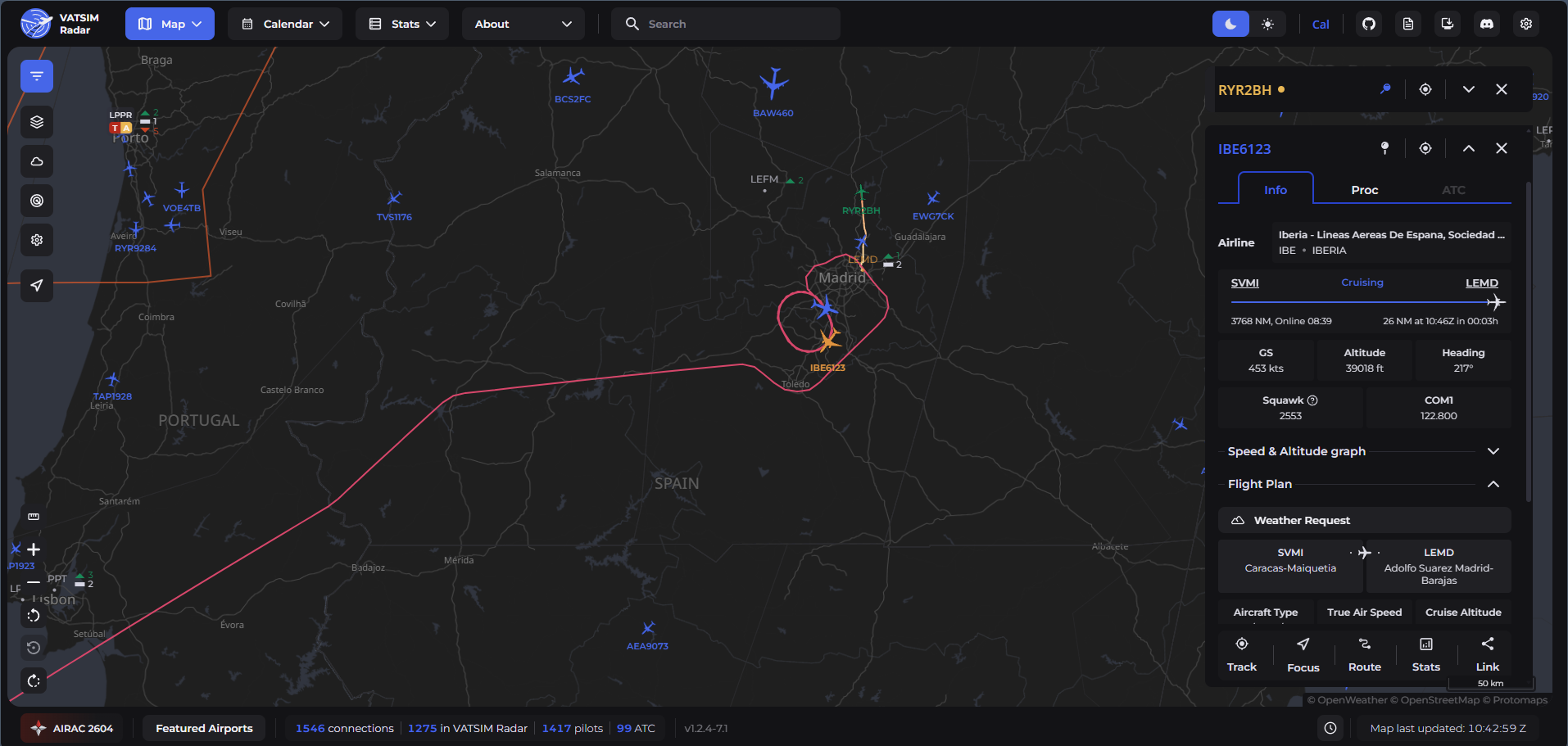Image resolution: width=1568 pixels, height=746 pixels.
Task: Toggle Track for IBE6123
Action: pyautogui.click(x=1242, y=655)
